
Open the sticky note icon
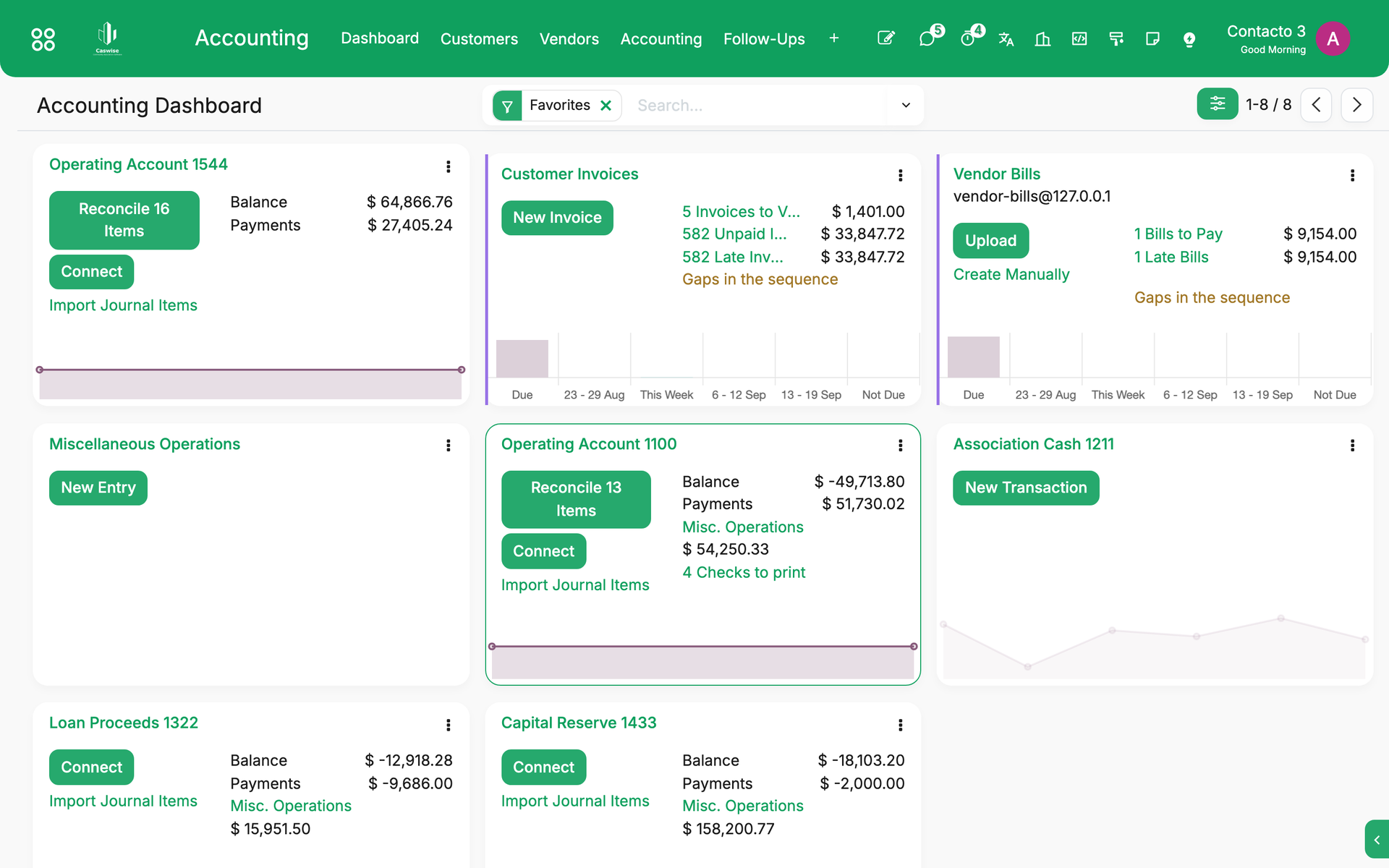(1152, 39)
